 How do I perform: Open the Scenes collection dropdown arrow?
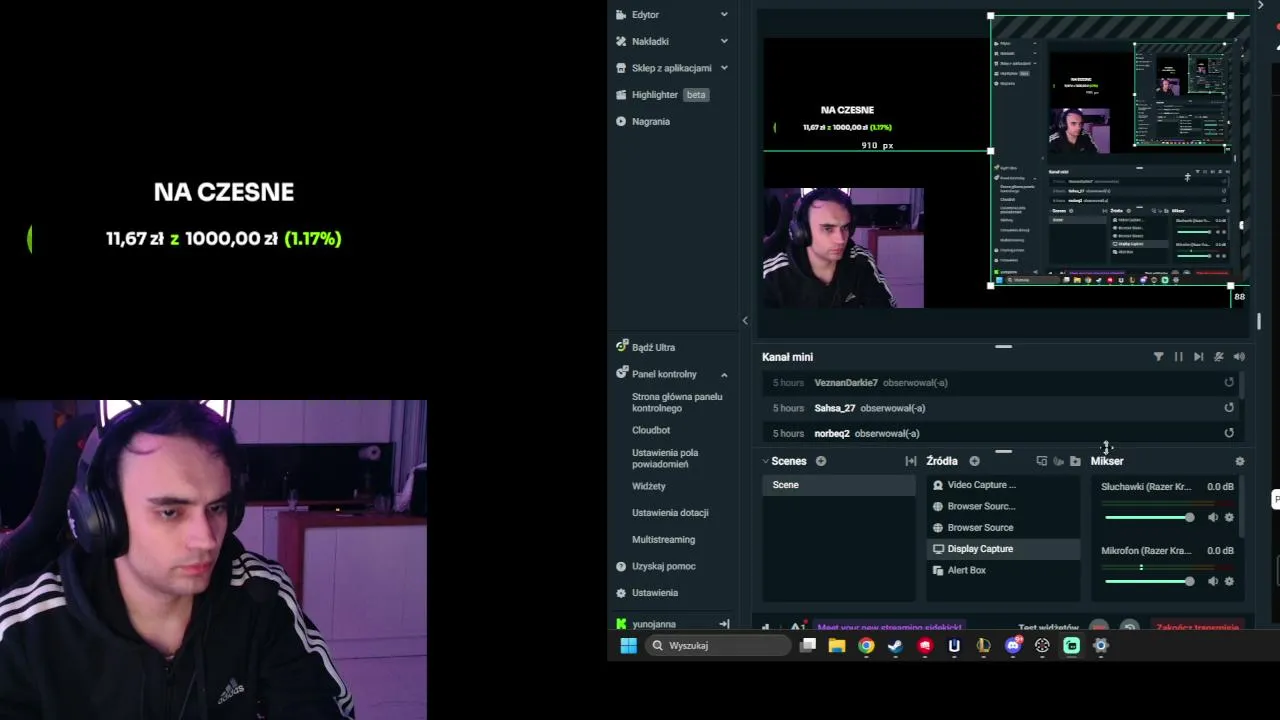coord(766,461)
